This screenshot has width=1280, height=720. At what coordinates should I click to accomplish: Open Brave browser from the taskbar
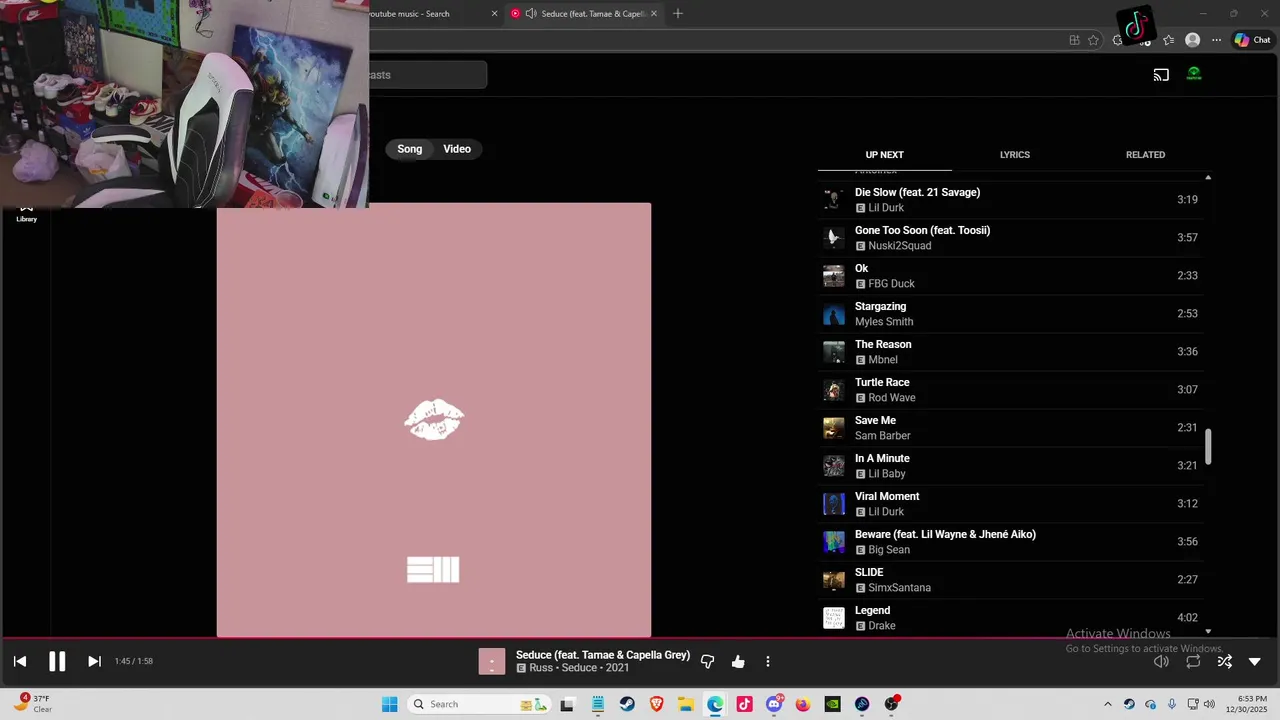(657, 704)
